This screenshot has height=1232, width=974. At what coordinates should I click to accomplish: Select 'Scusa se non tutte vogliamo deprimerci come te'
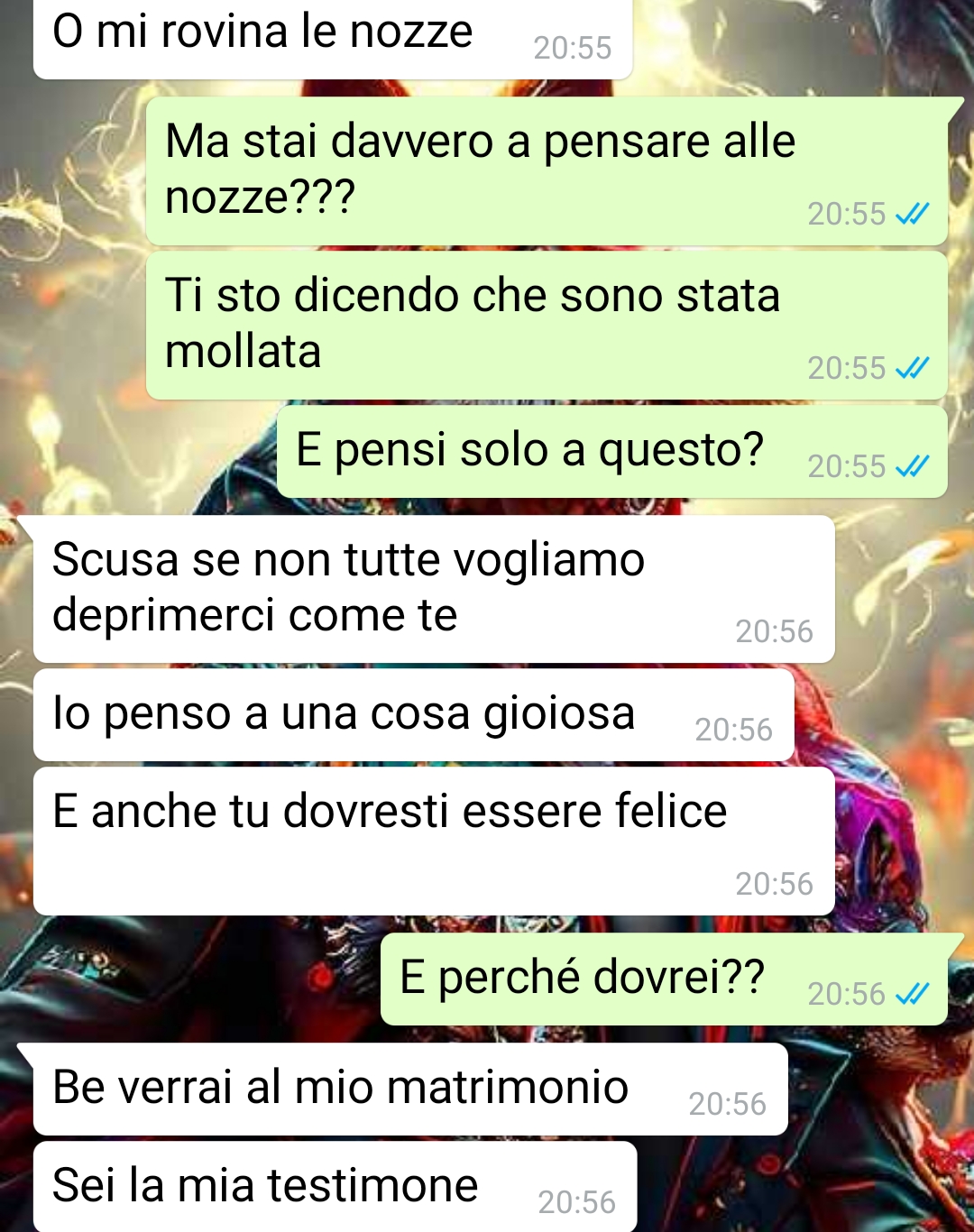point(434,589)
